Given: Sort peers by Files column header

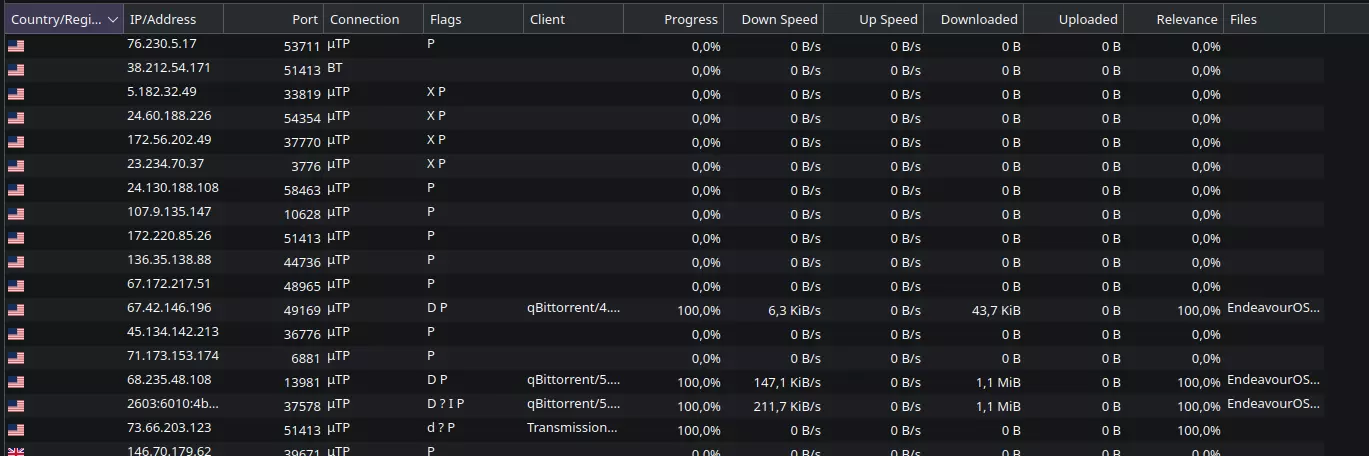Looking at the screenshot, I should (1274, 19).
